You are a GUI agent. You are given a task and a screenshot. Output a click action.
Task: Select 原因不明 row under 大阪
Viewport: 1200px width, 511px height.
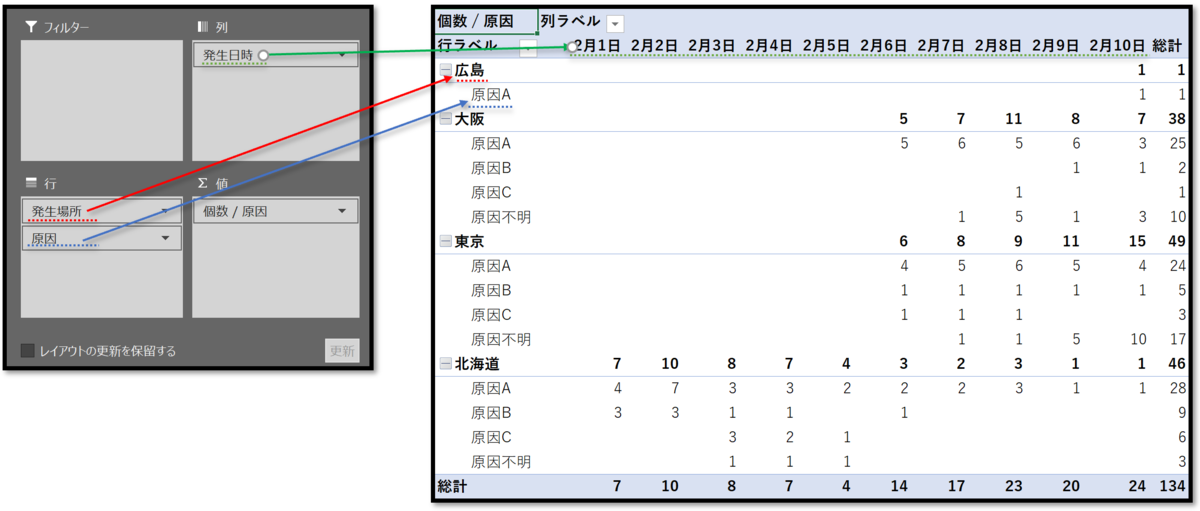(501, 217)
